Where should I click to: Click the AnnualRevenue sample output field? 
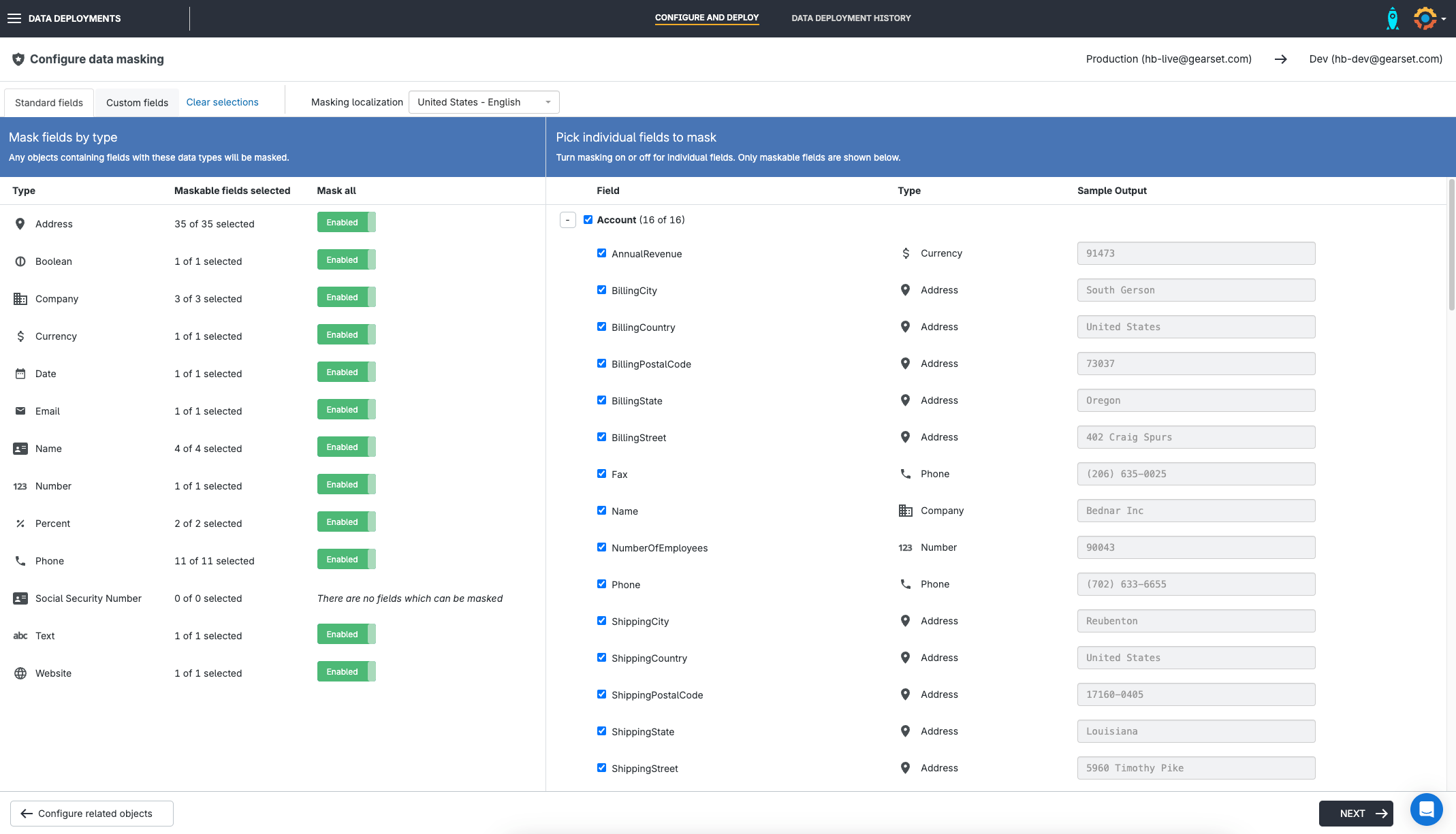(1196, 253)
